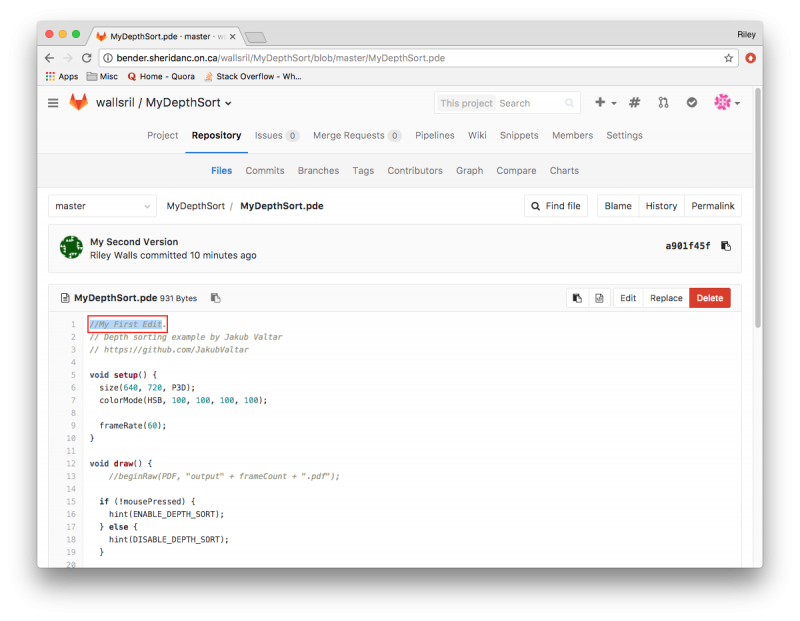The height and width of the screenshot is (621, 800).
Task: Open the todos checkmark icon
Action: (691, 103)
